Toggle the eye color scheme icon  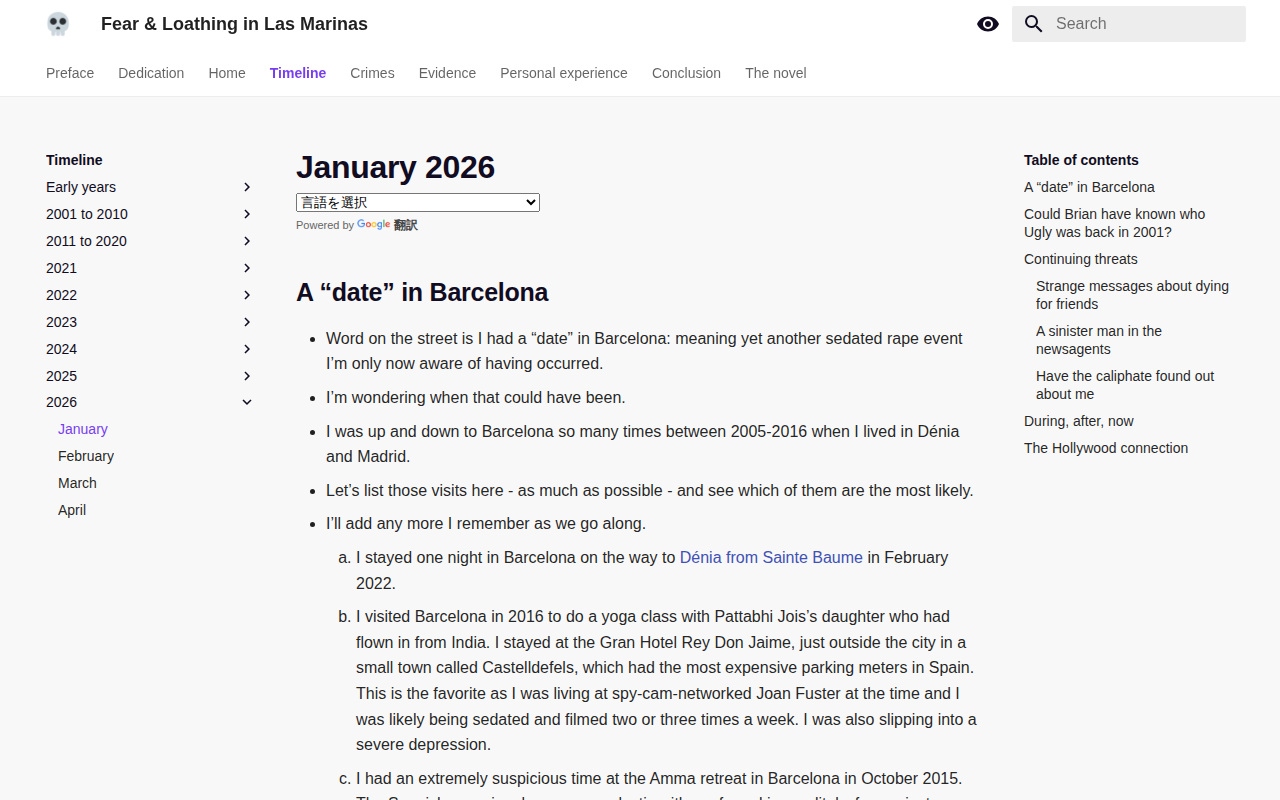[x=988, y=24]
